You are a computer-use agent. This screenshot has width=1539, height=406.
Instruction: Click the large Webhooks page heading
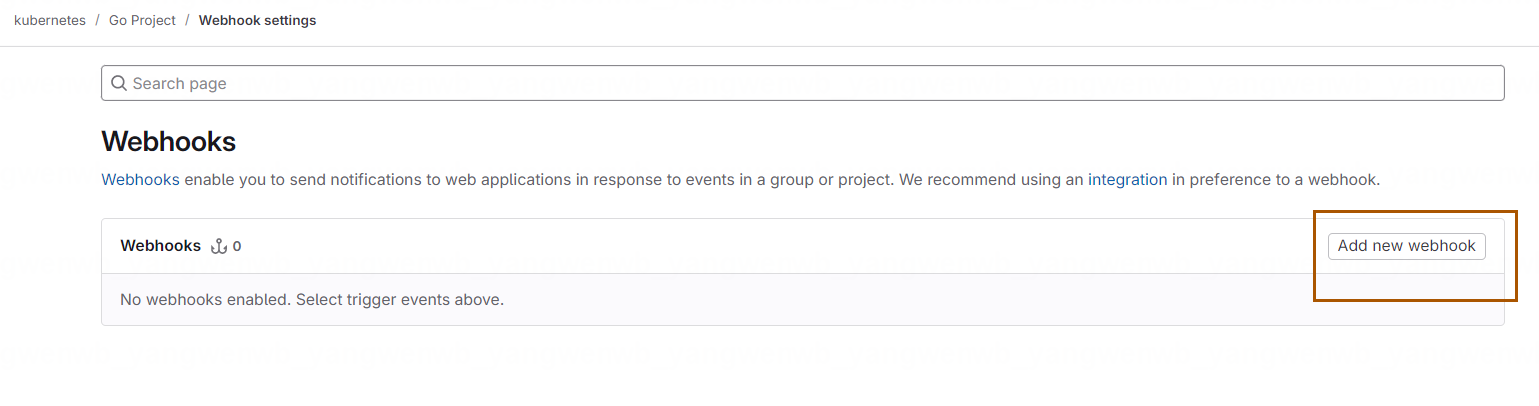point(169,142)
